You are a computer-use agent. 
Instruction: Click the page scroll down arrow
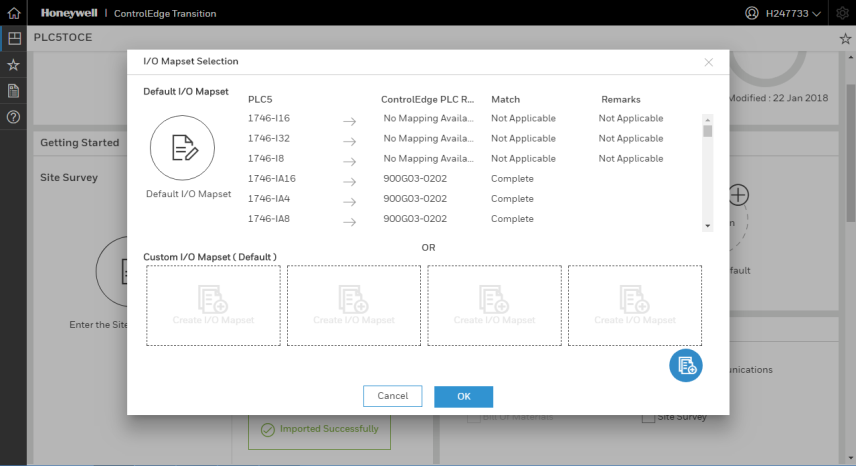851,458
